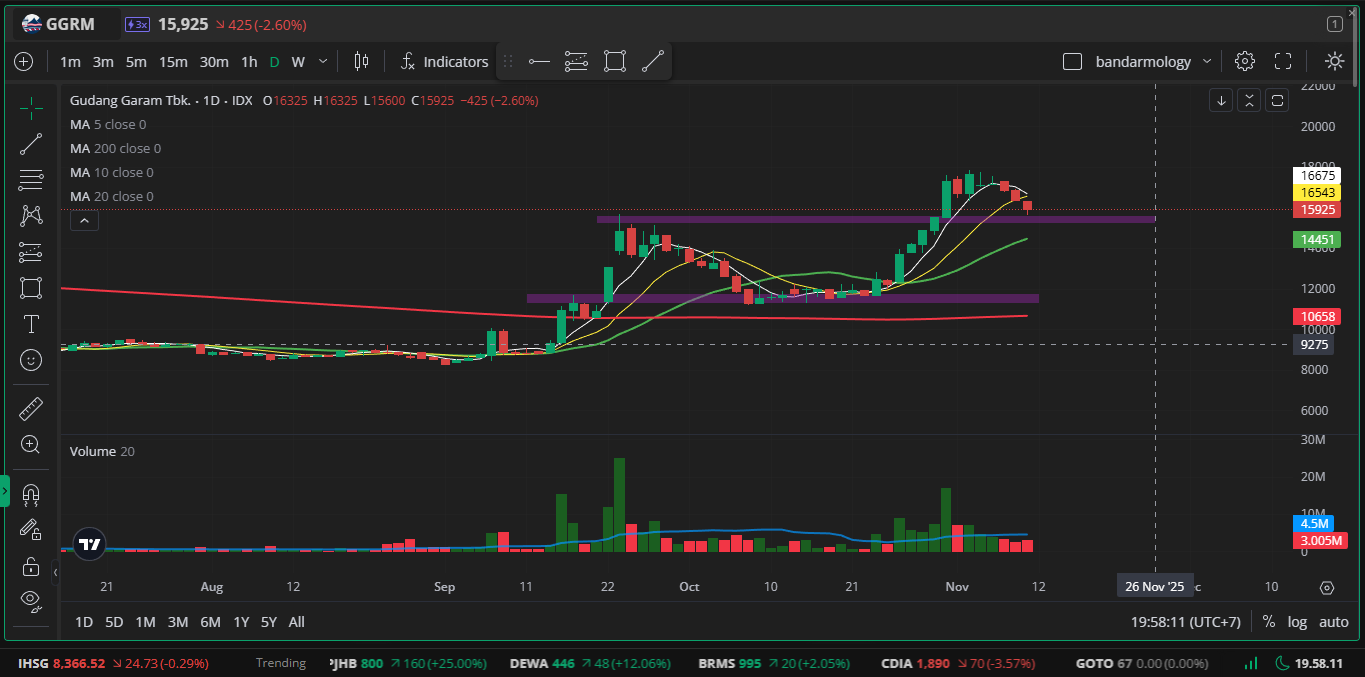Open chart settings gear icon
Screen dimensions: 1365x677
click(x=1244, y=61)
